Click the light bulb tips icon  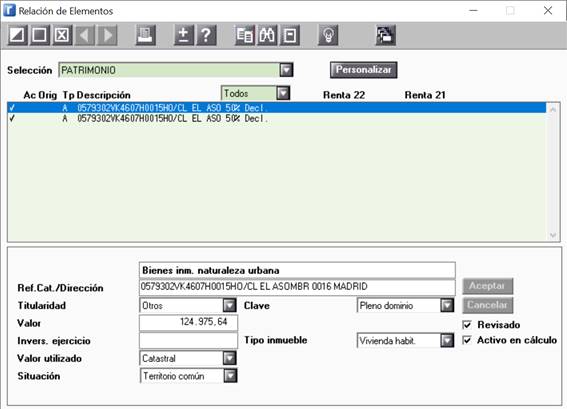point(328,35)
